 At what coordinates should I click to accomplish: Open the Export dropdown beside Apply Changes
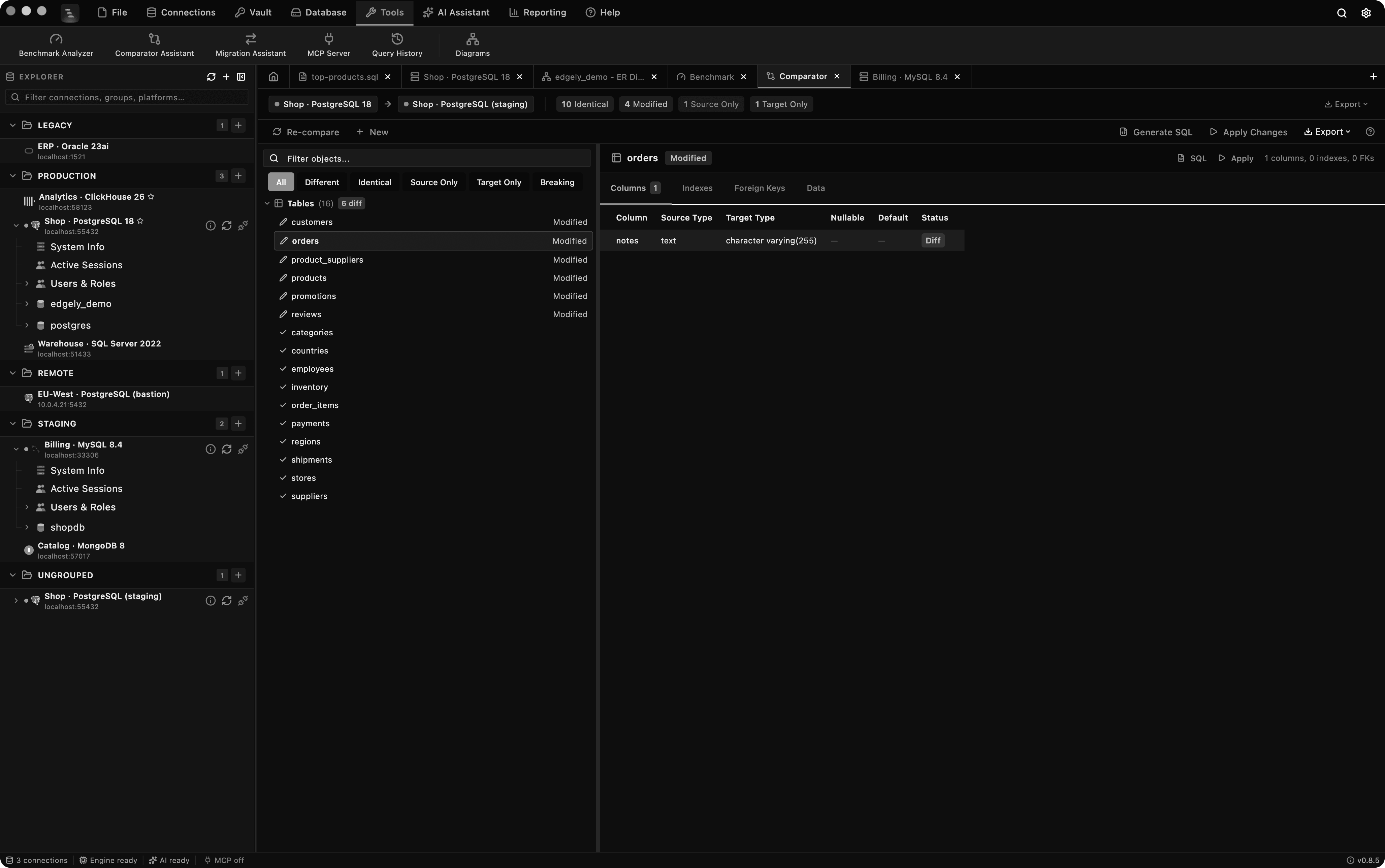1327,132
